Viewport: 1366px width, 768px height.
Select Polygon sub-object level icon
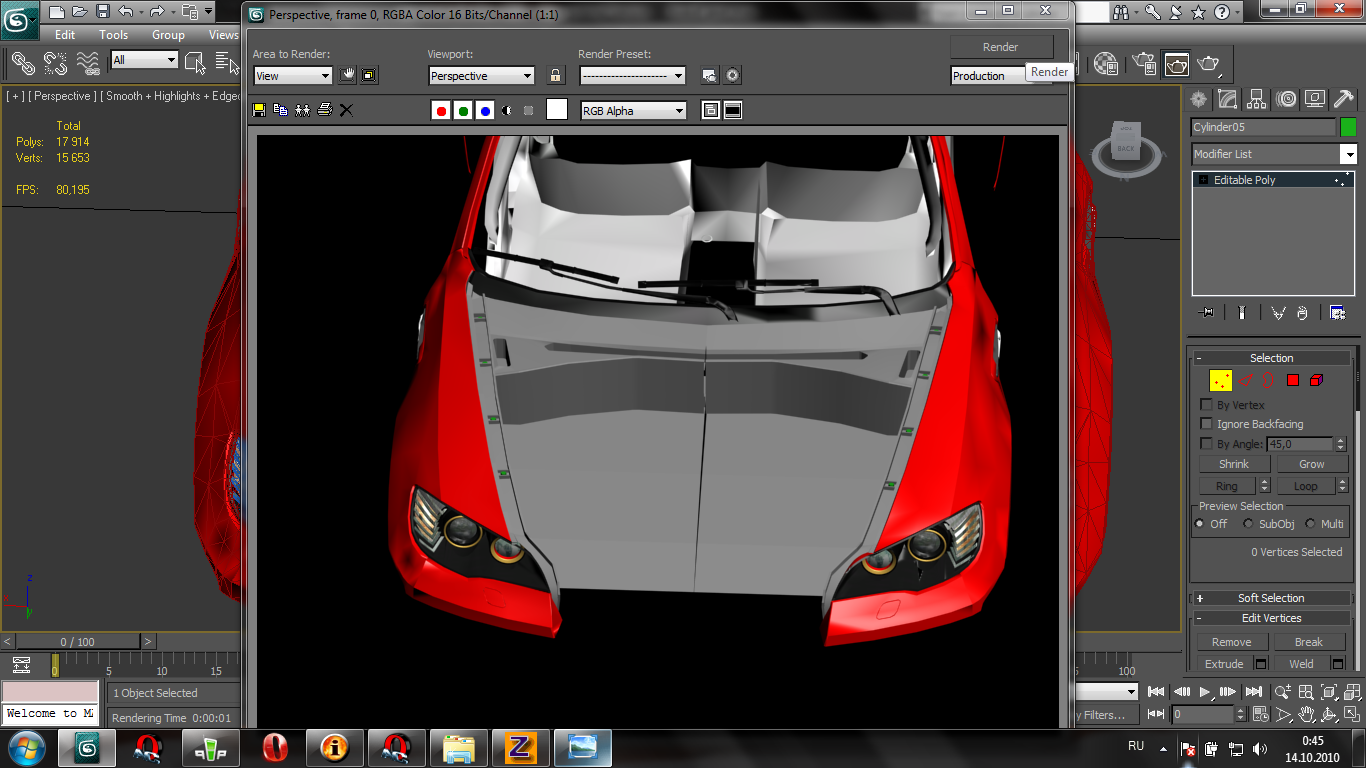point(1292,380)
